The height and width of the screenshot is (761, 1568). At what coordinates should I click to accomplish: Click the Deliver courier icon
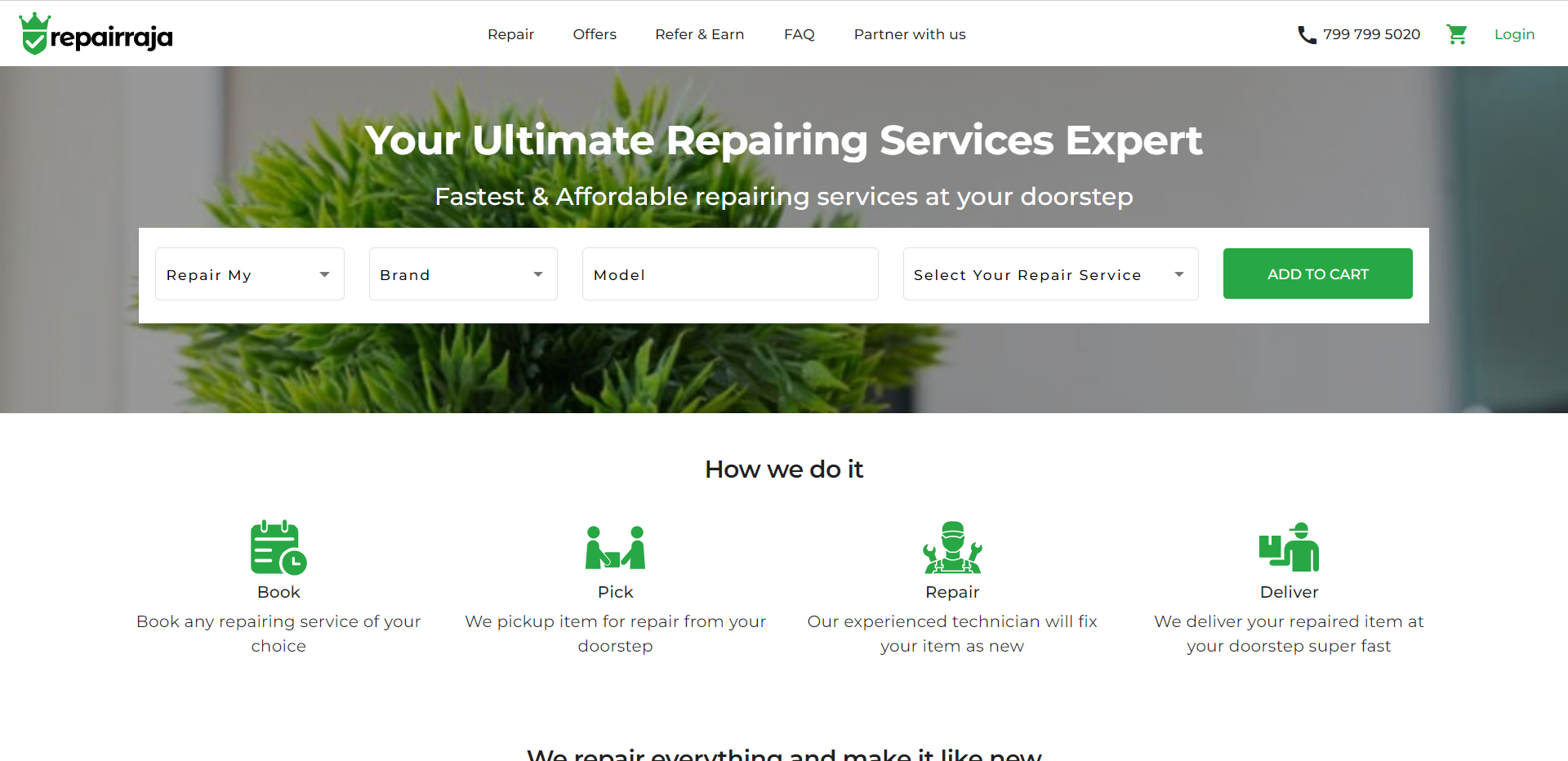[x=1289, y=547]
